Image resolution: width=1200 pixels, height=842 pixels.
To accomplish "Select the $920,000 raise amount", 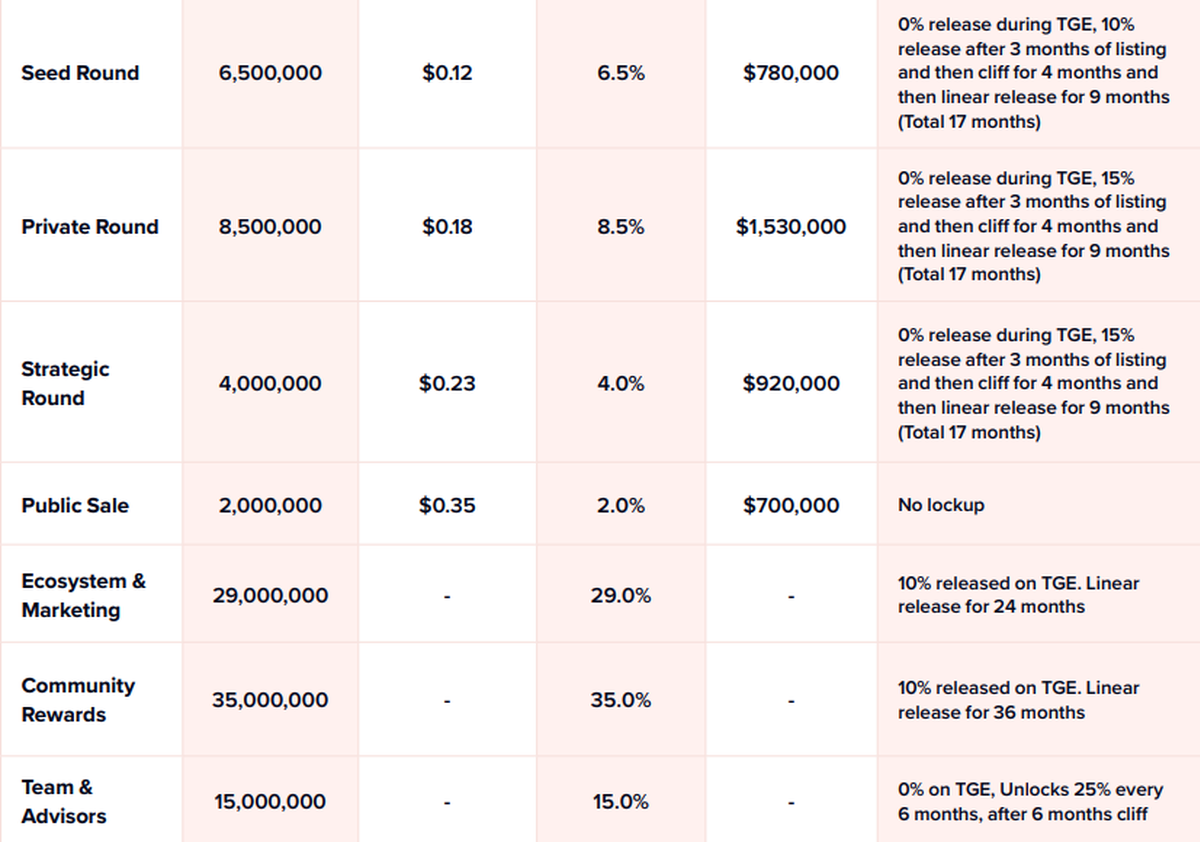I will [791, 384].
